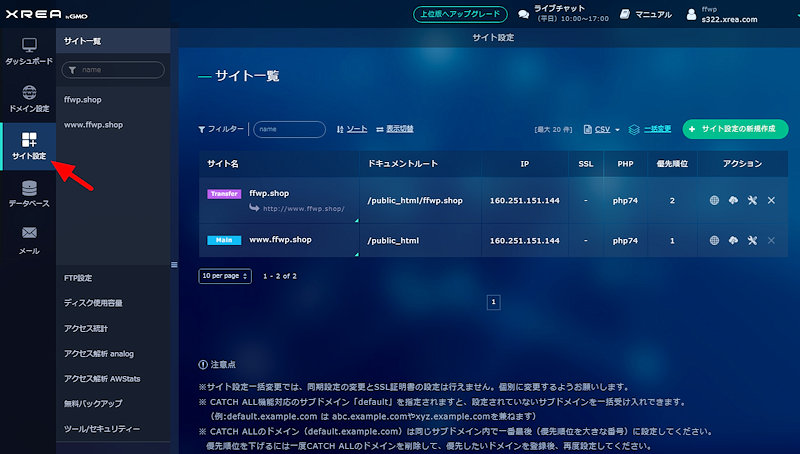Click the filter name input in main toolbar
Image resolution: width=800 pixels, height=454 pixels.
tap(288, 129)
